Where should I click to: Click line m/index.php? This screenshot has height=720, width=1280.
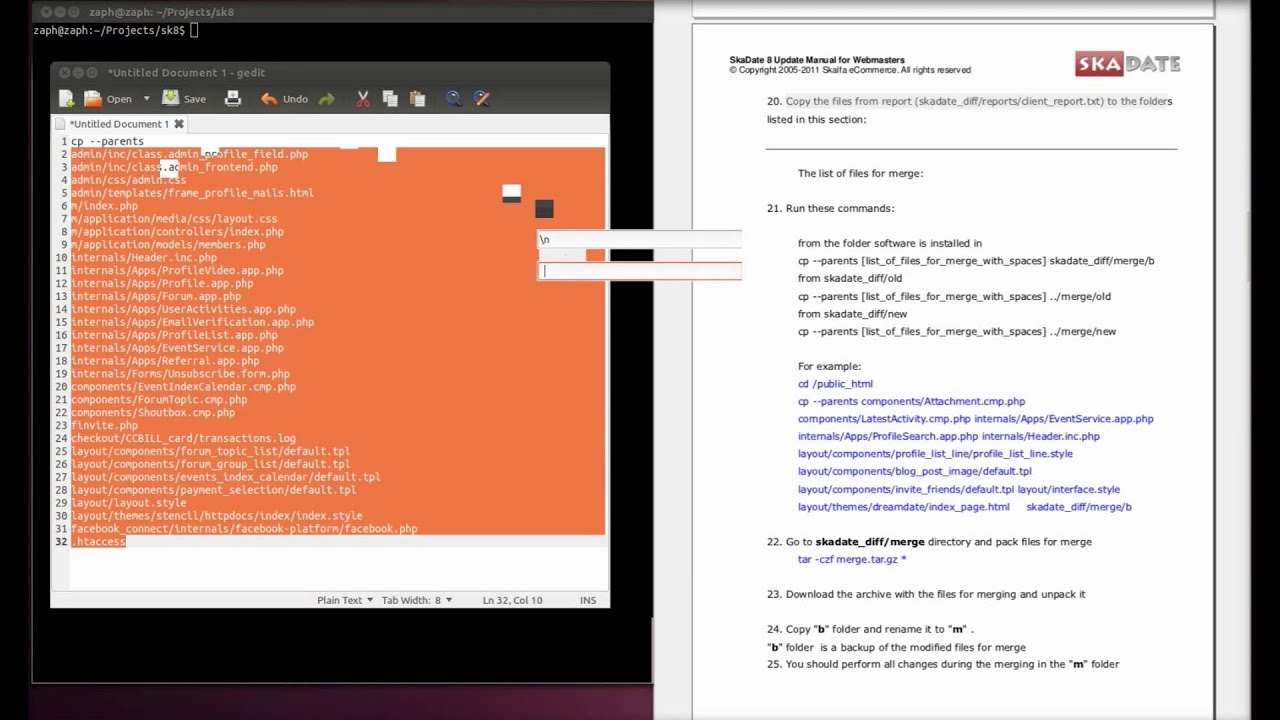tap(104, 206)
